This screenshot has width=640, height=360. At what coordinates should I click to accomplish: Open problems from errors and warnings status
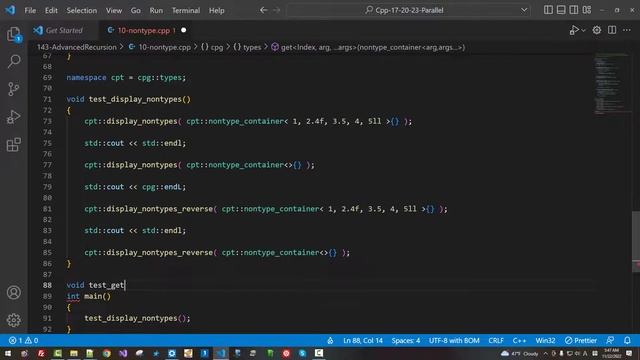tap(23, 340)
